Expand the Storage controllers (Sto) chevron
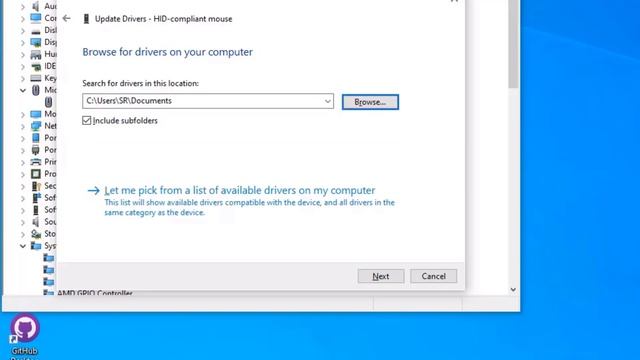This screenshot has height=360, width=640. pyautogui.click(x=23, y=234)
